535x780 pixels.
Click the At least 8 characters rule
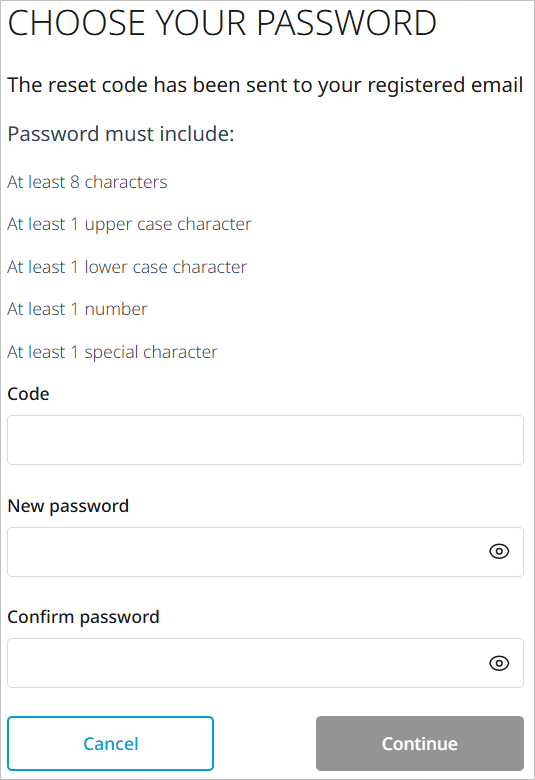(x=87, y=182)
